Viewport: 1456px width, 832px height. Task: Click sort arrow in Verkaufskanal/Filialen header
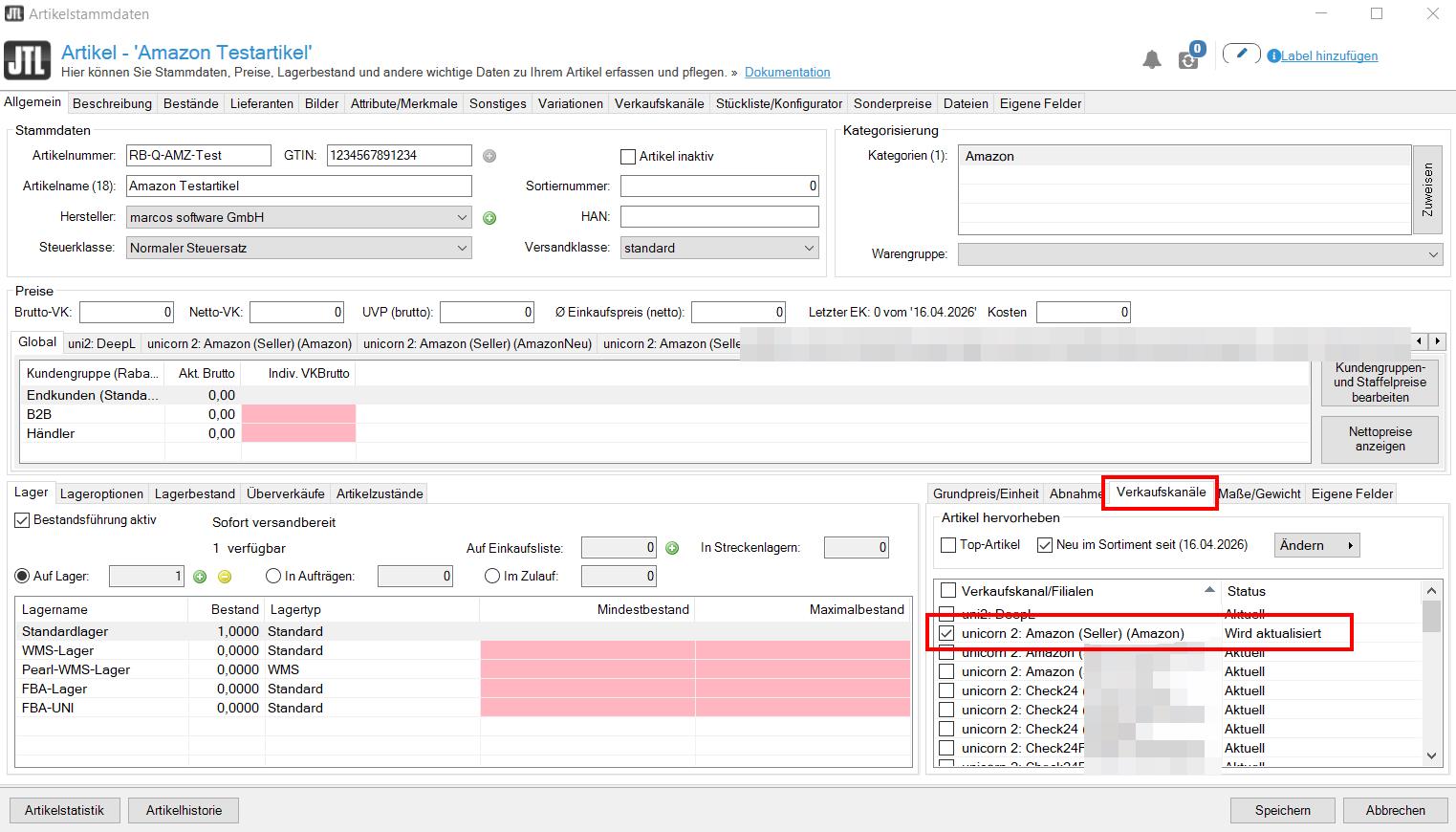click(1209, 590)
